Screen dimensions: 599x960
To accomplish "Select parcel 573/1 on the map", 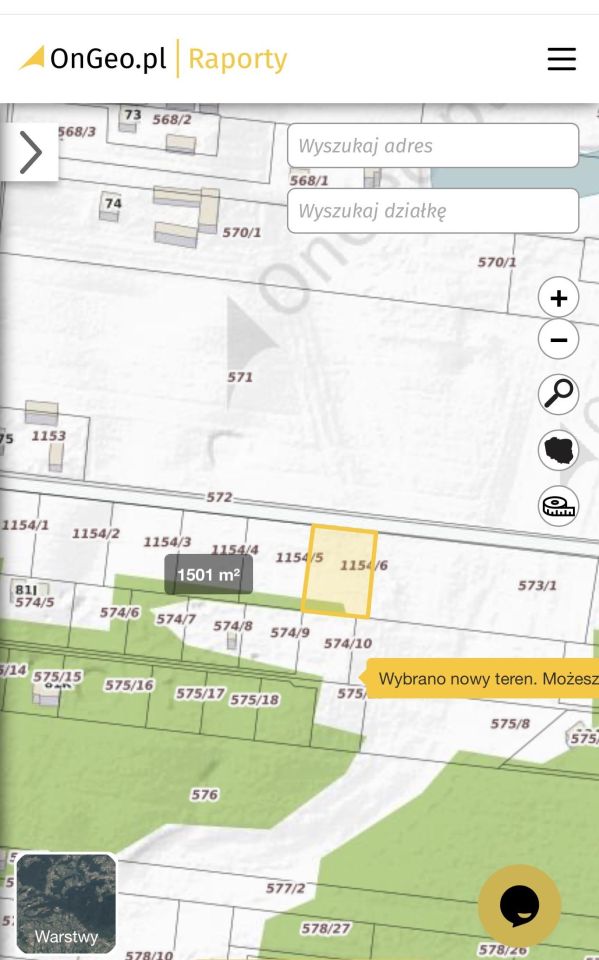I will (537, 585).
